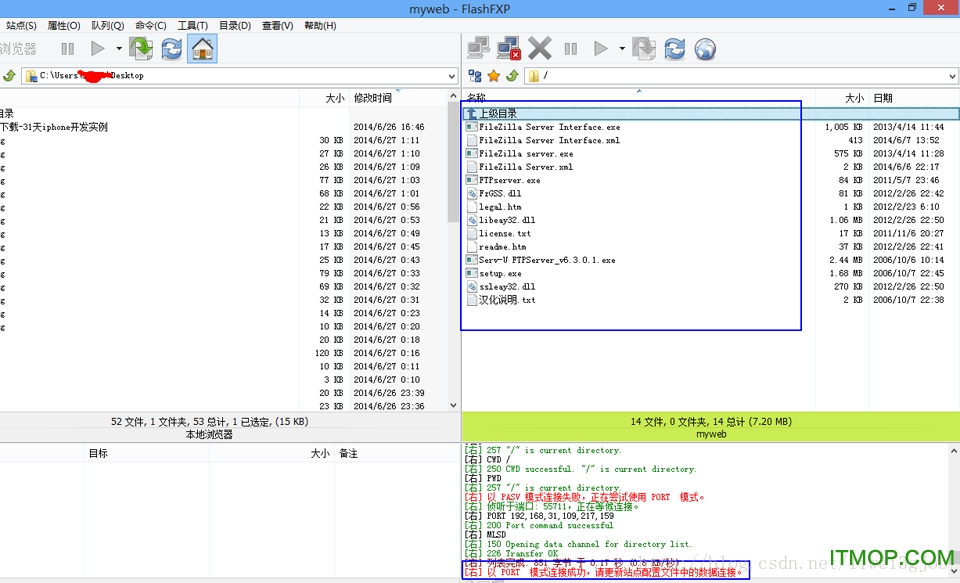
Task: Click the disconnect from server icon
Action: coord(509,48)
